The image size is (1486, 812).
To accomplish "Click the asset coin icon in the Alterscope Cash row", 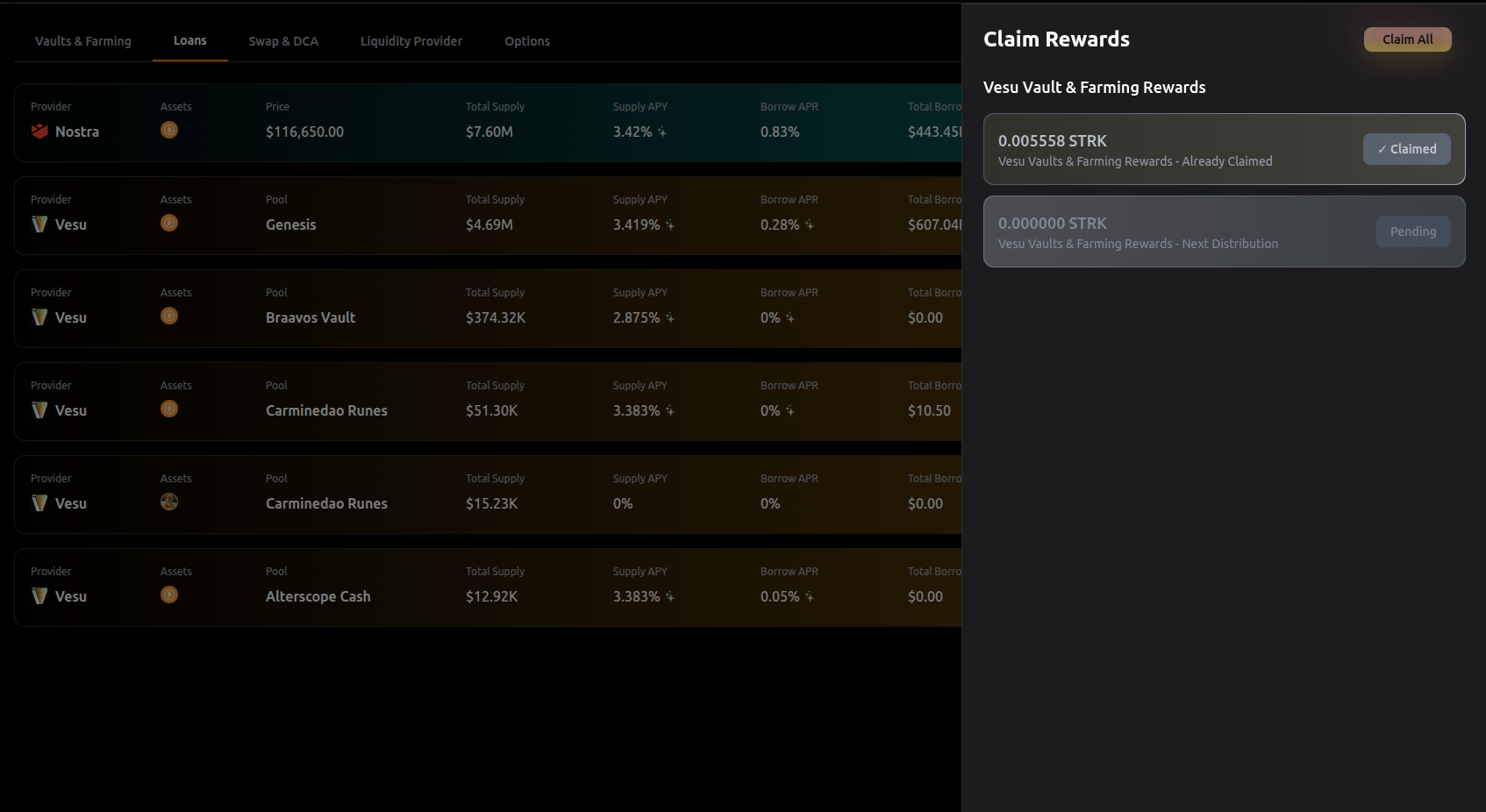I will (169, 595).
